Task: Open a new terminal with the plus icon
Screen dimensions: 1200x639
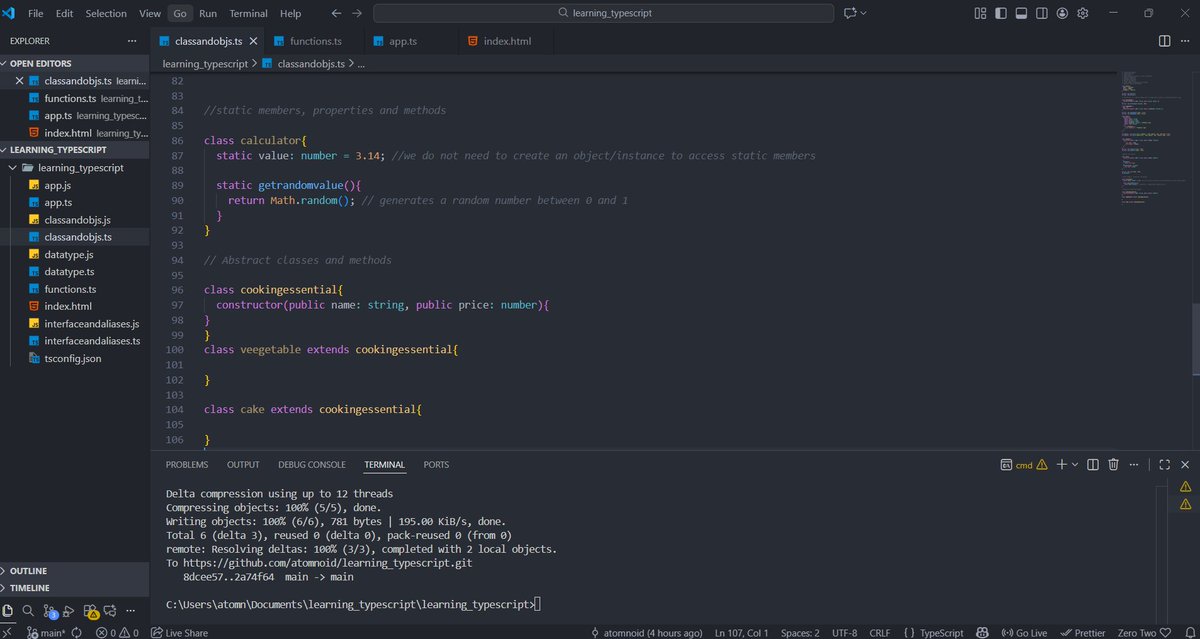Action: [1062, 464]
